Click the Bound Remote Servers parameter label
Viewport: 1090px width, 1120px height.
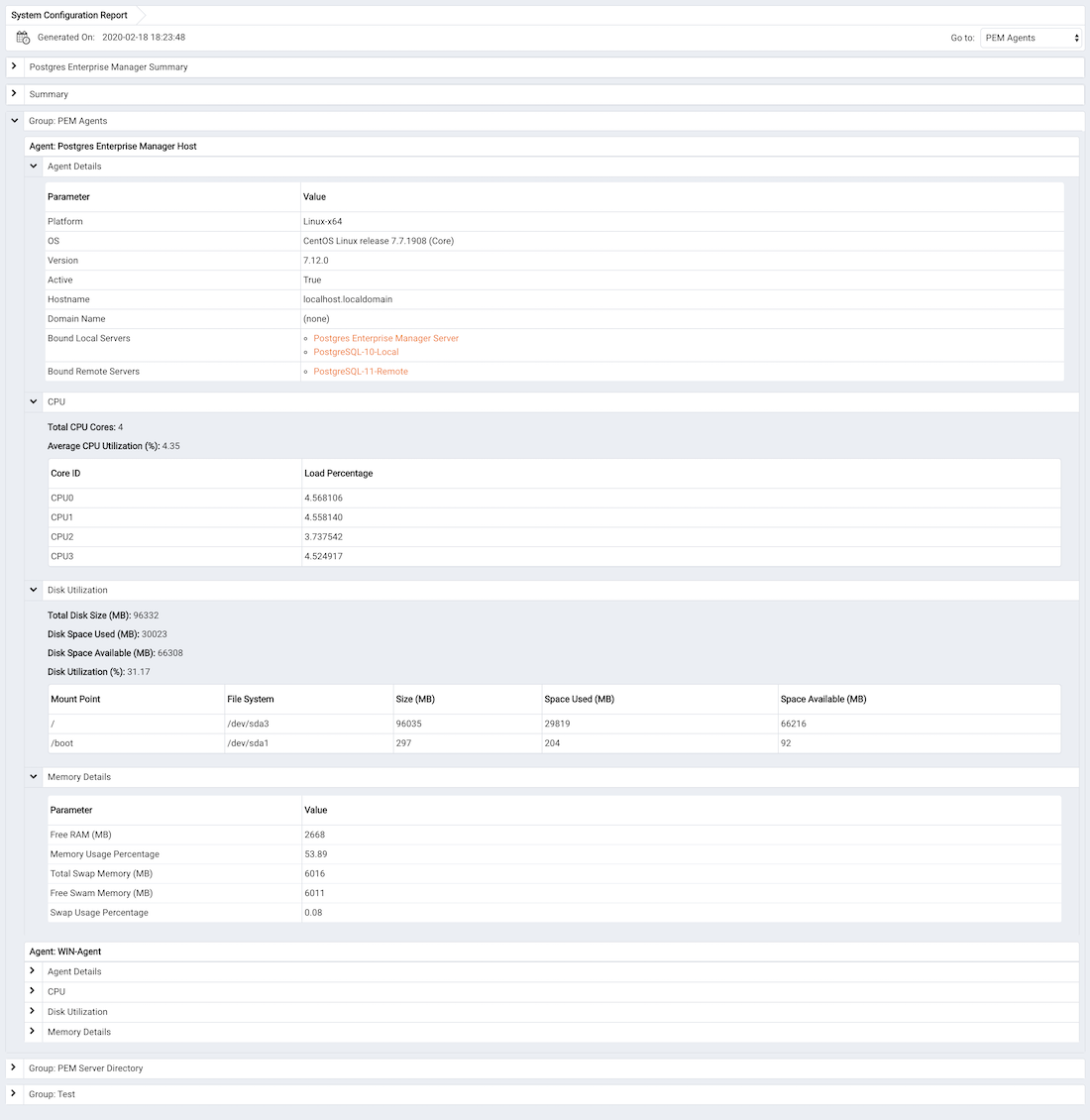(x=93, y=372)
